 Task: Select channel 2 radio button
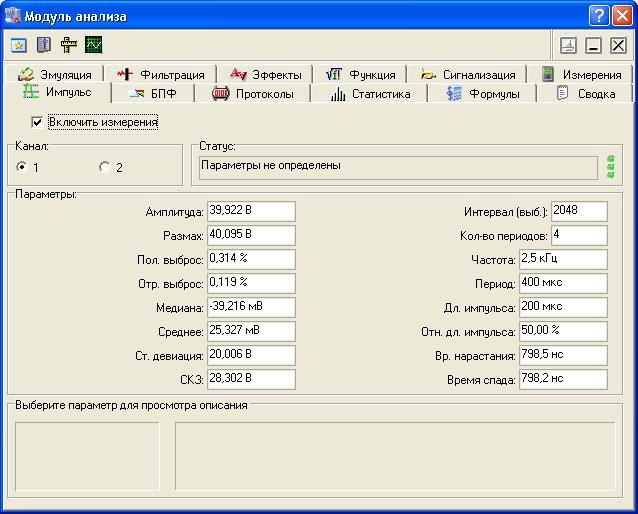pyautogui.click(x=105, y=167)
